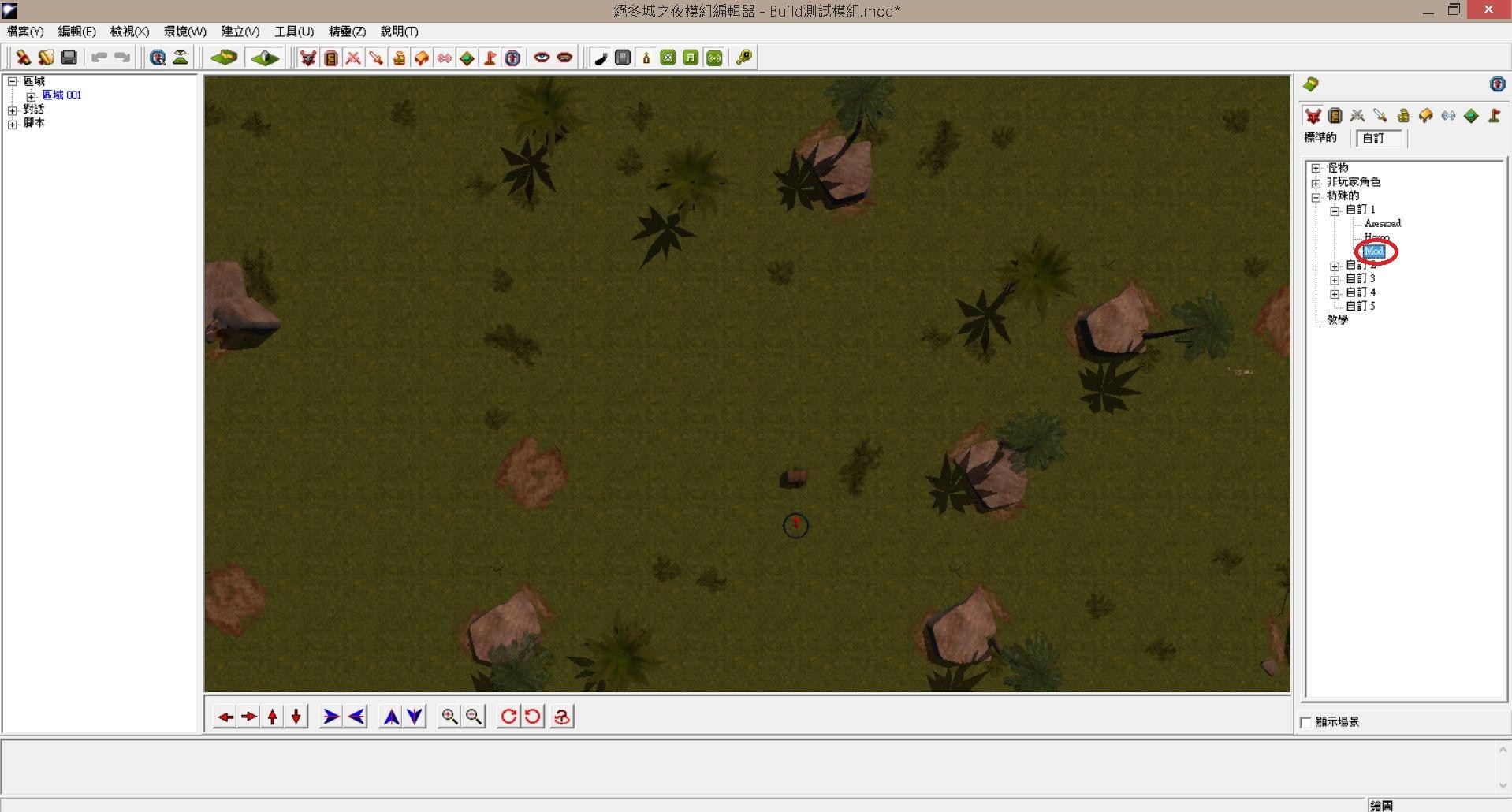Click the blue up arrowhead button
The width and height of the screenshot is (1512, 812).
(391, 717)
